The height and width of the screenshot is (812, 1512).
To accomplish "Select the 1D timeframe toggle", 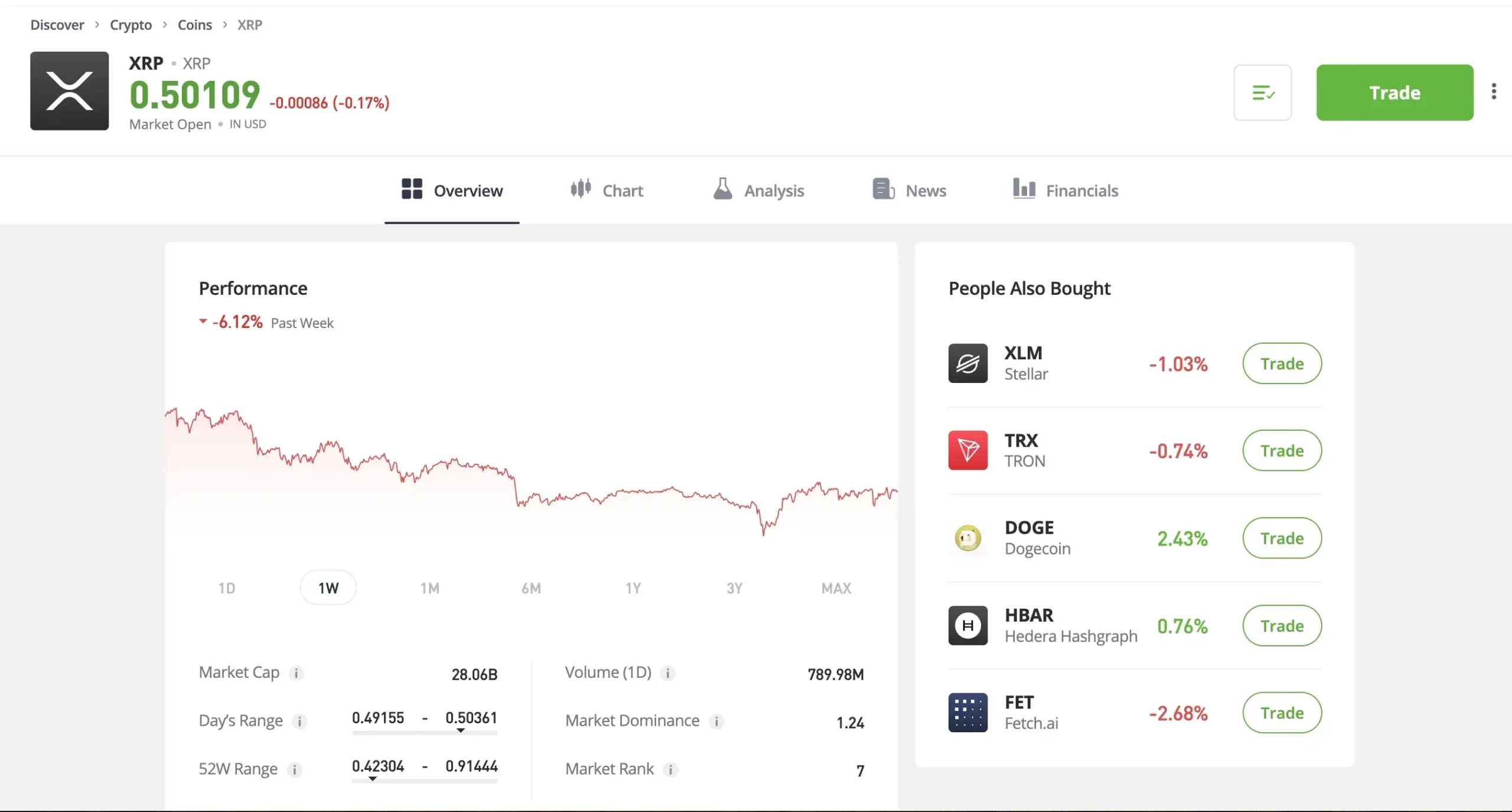I will click(226, 588).
